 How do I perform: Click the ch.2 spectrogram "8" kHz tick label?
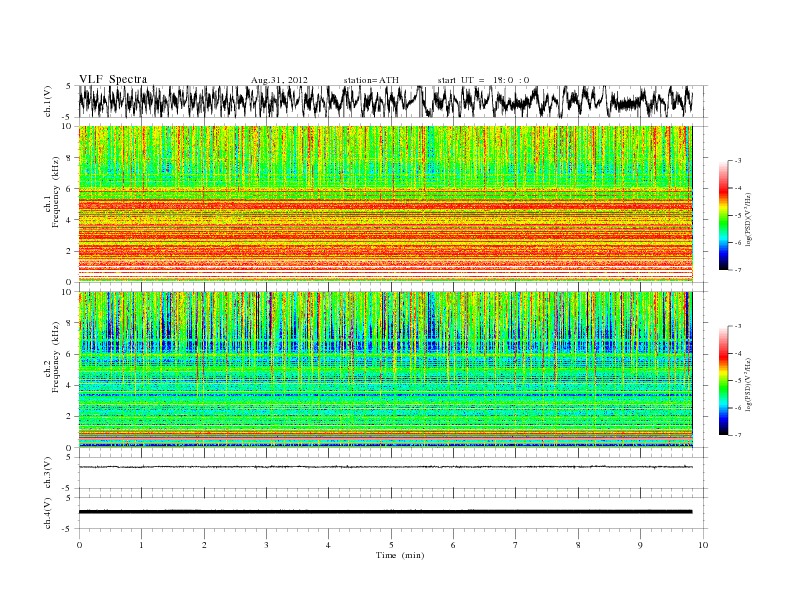[69, 323]
